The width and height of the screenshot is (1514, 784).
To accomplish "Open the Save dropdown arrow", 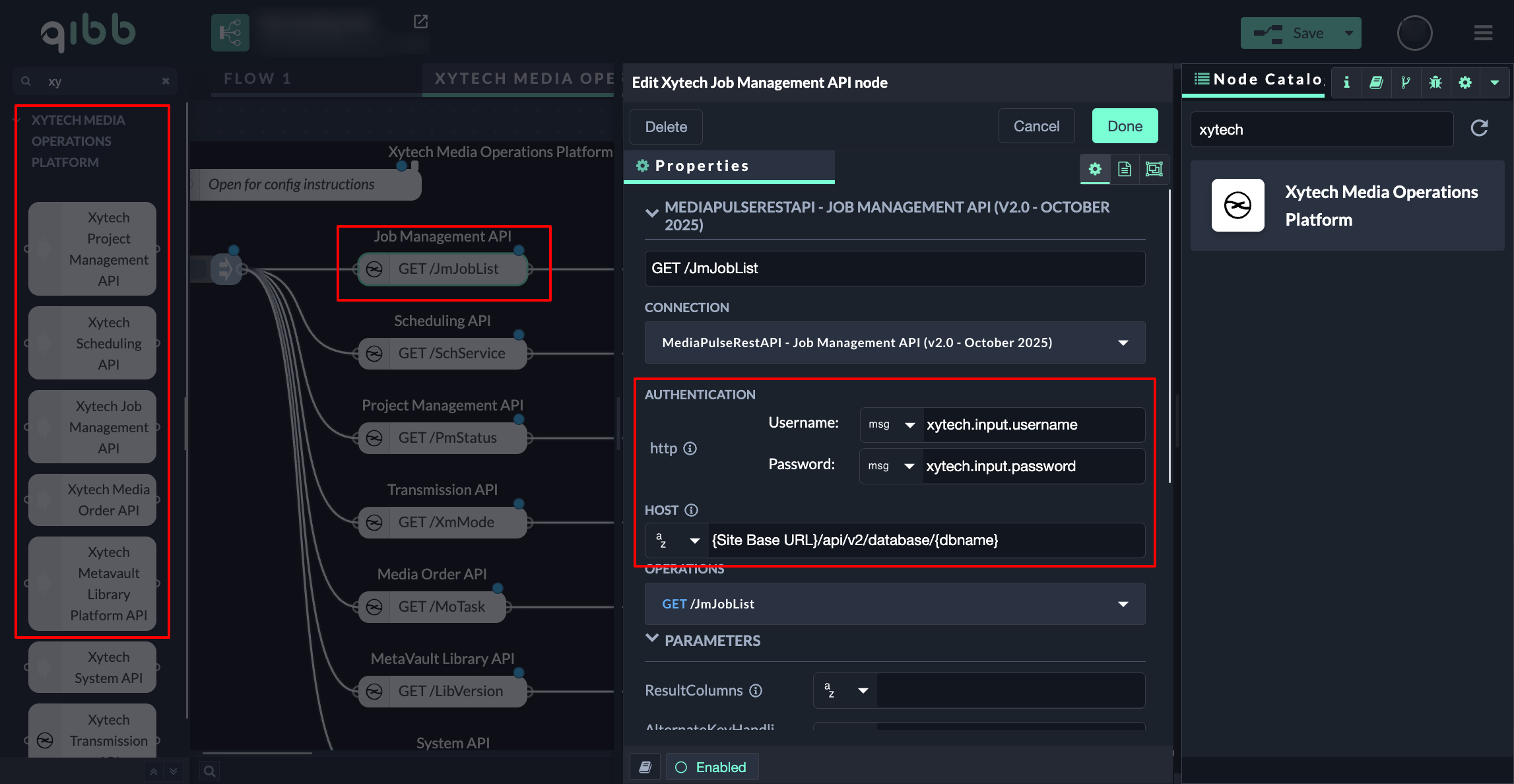I will coord(1349,33).
